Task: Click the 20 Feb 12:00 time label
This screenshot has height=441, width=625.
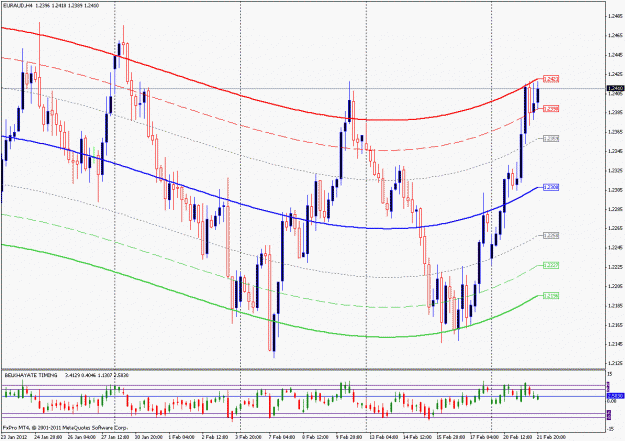Action: 517,437
